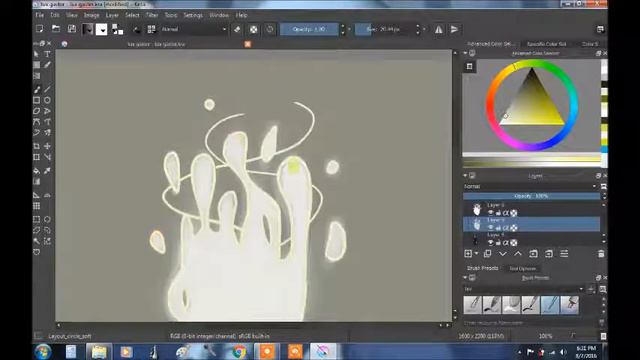
Task: Select the Text tool in toolbox
Action: click(47, 54)
